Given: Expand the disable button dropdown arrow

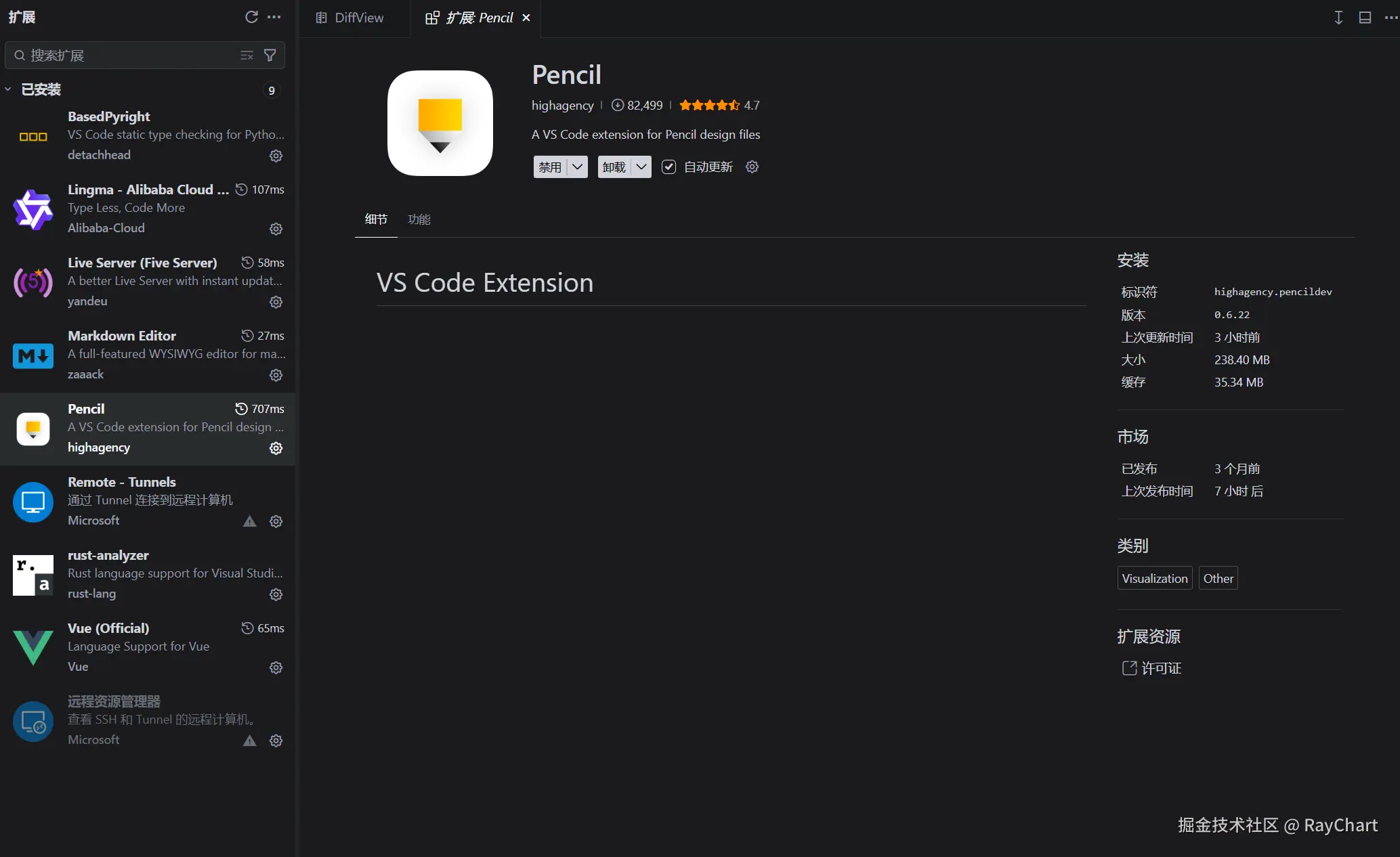Looking at the screenshot, I should tap(577, 167).
